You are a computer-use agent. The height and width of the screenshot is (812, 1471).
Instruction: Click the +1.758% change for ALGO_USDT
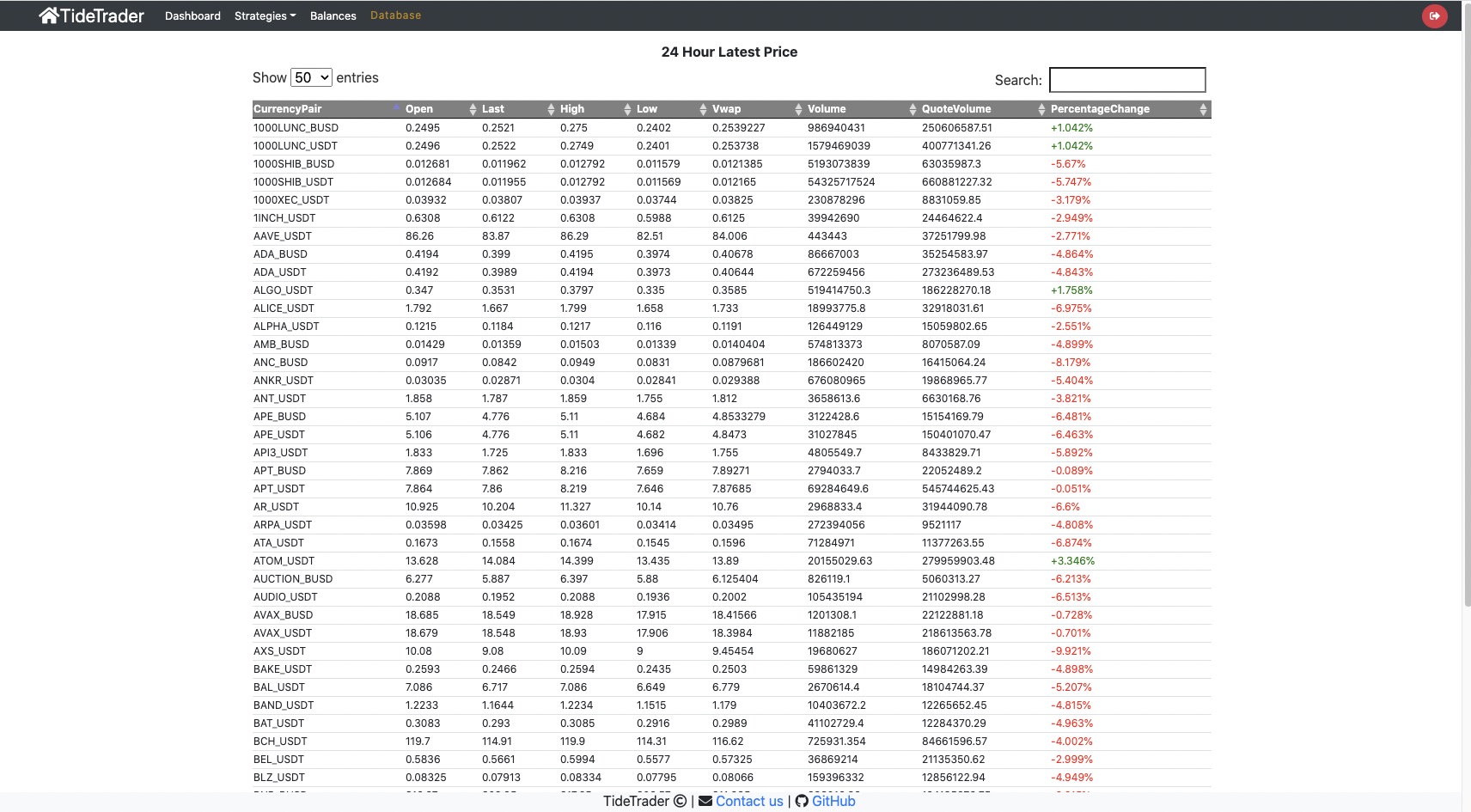[x=1071, y=290]
